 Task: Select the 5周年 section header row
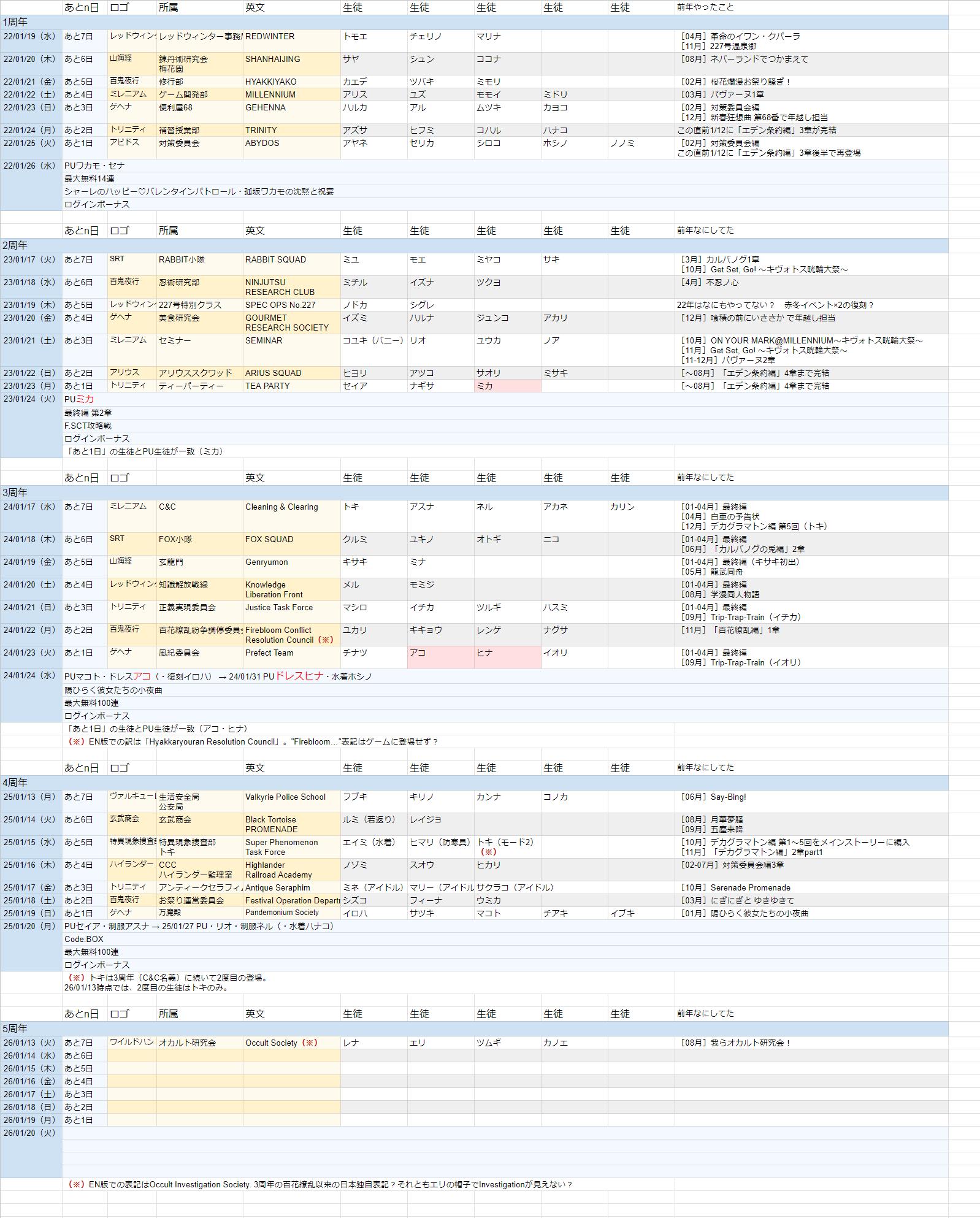(x=474, y=1028)
